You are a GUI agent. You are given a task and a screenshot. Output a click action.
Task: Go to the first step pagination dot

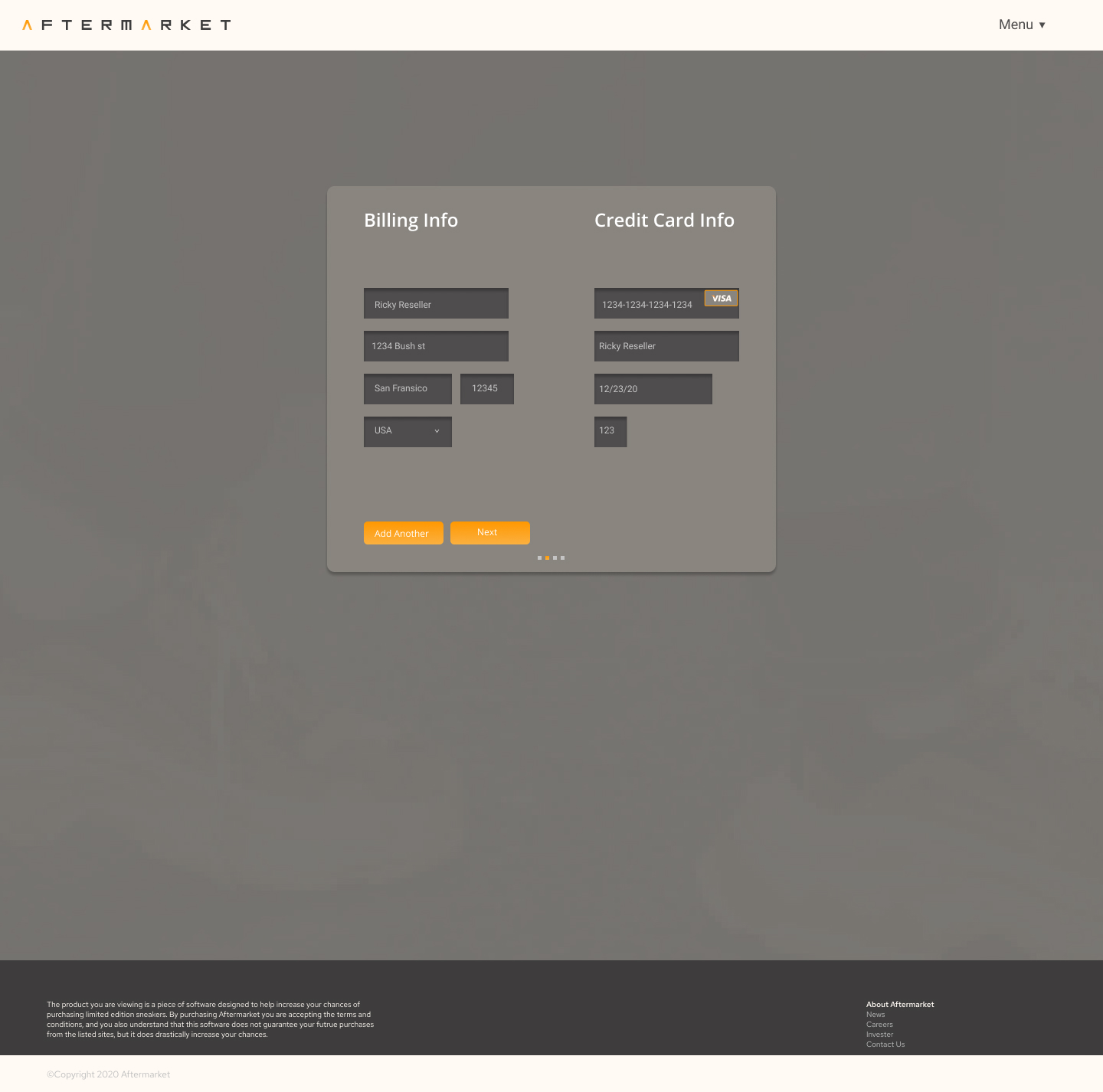539,557
